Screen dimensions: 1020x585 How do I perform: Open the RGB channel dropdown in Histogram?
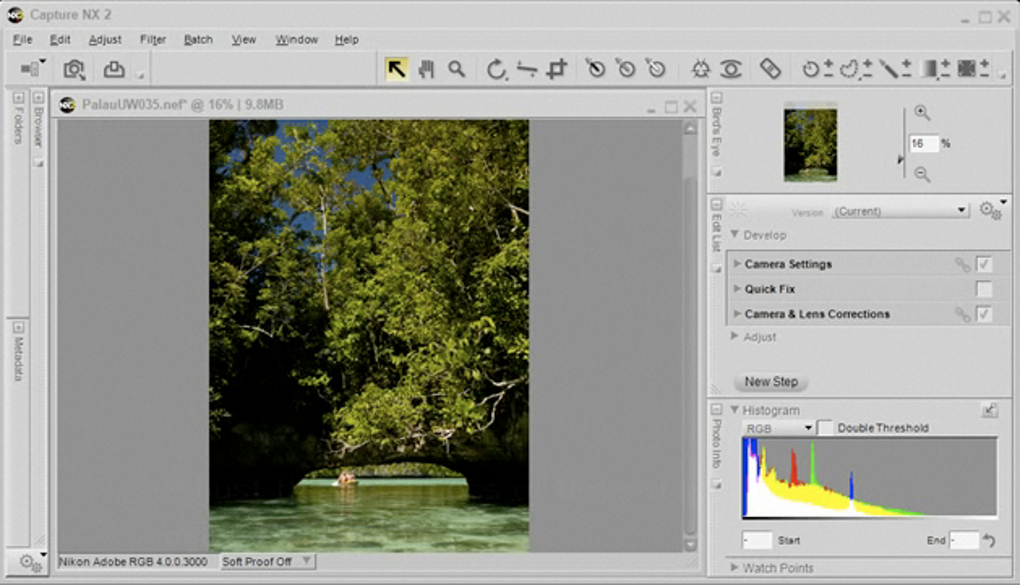(779, 428)
